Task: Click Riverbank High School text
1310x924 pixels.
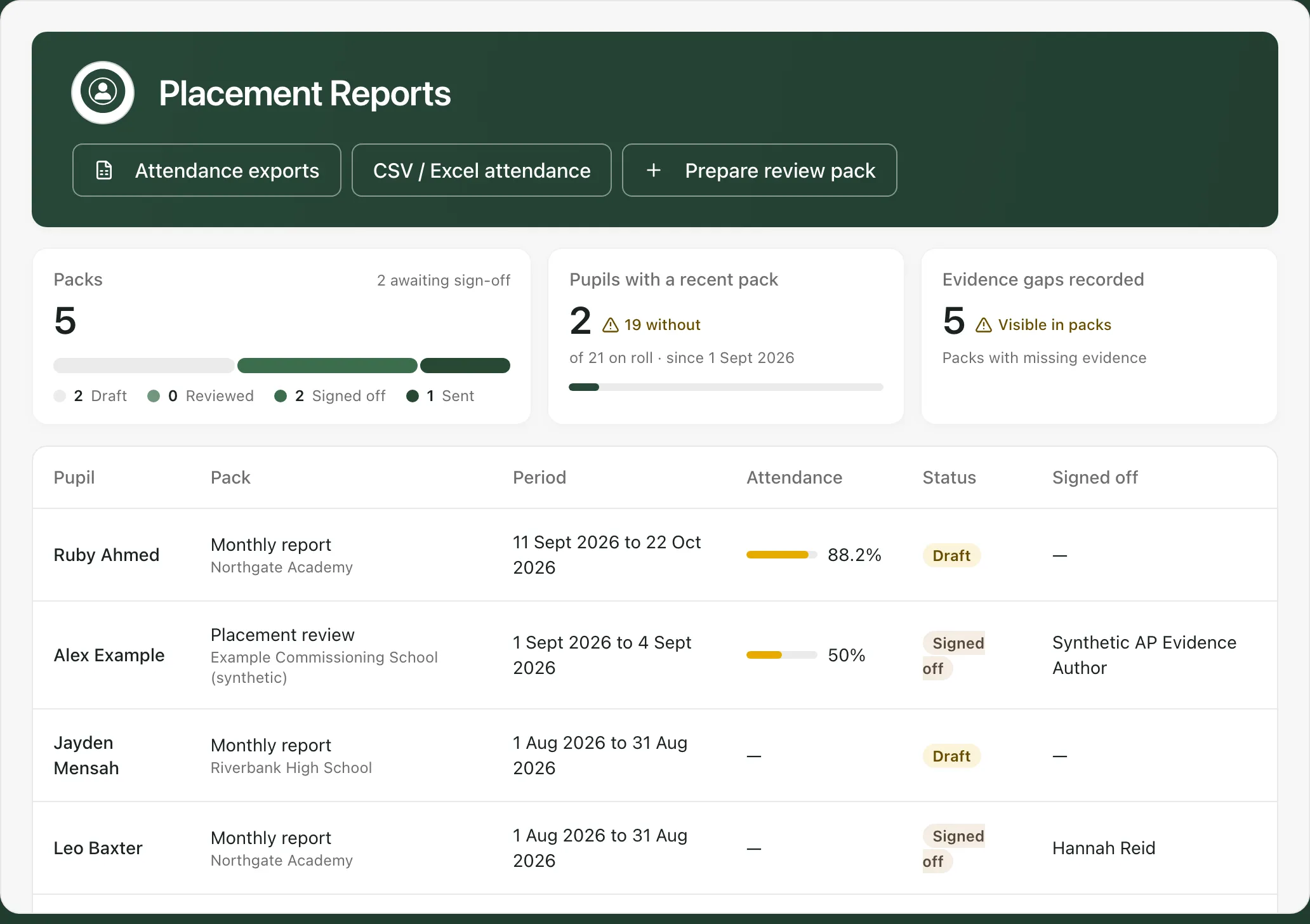Action: tap(291, 767)
